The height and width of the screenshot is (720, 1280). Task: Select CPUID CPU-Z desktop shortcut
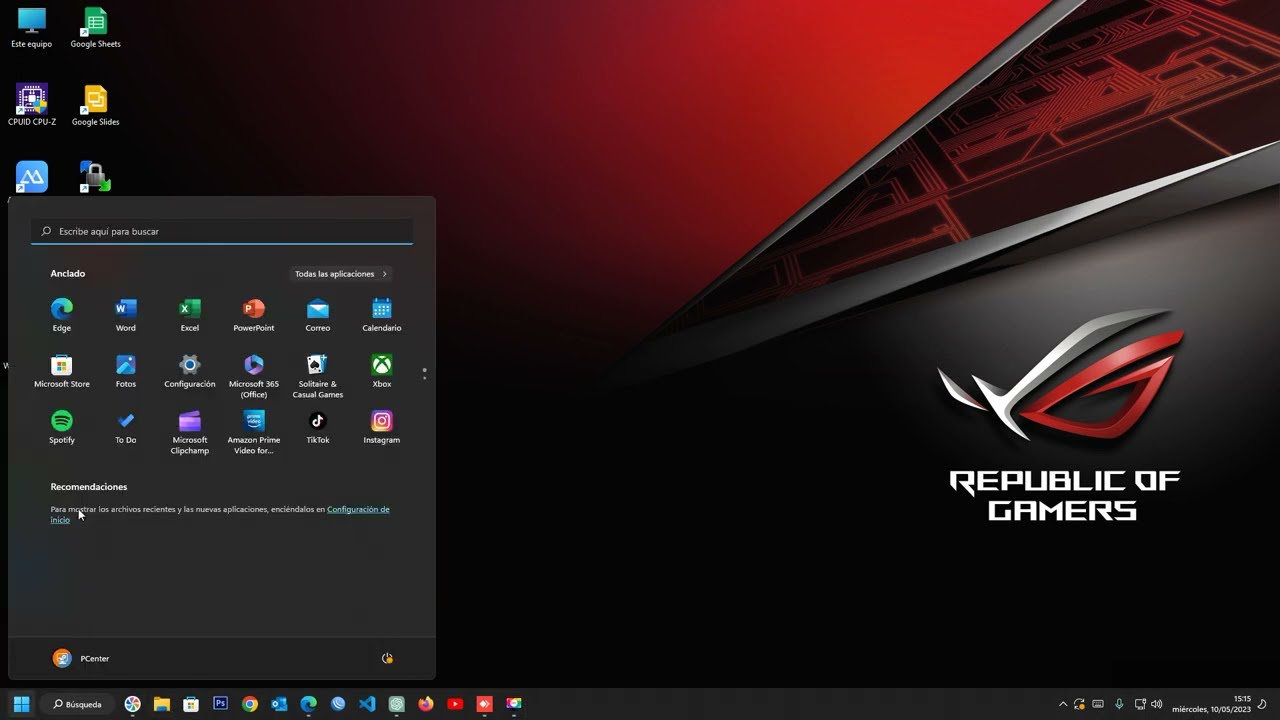pos(31,106)
